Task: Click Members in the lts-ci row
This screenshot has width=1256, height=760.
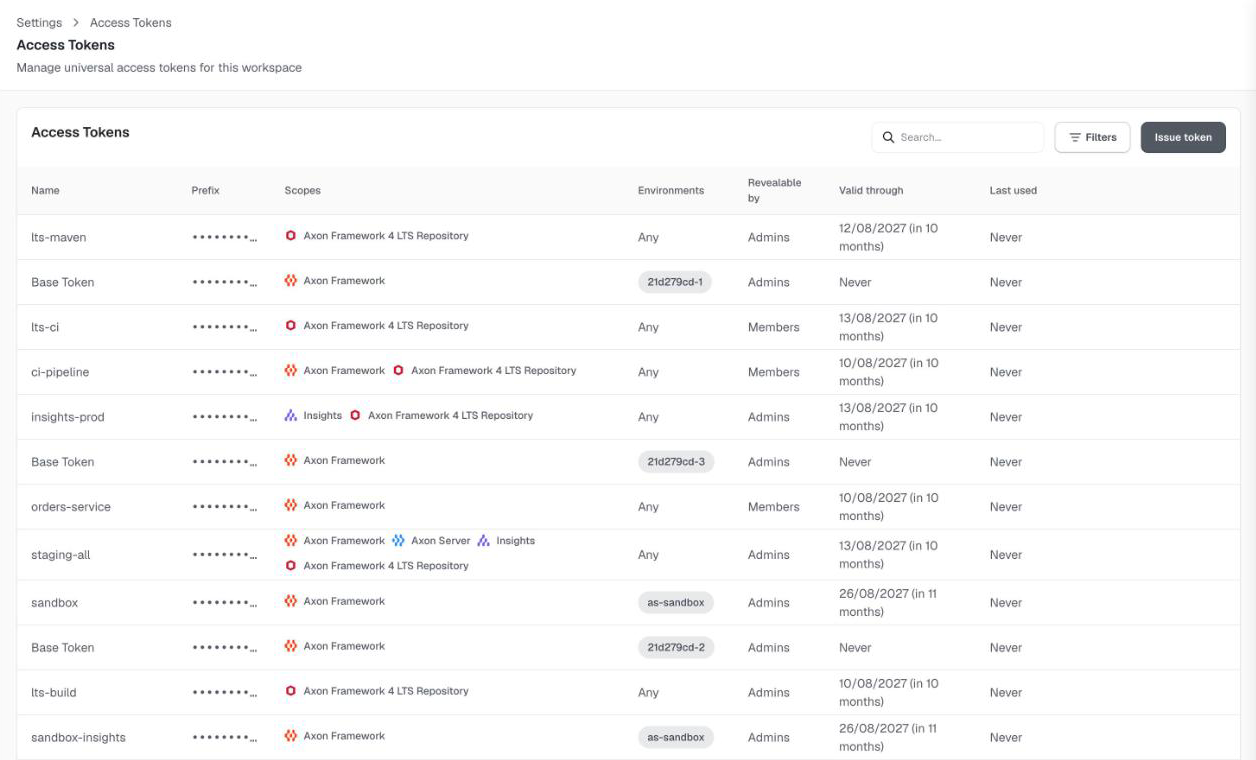Action: tap(773, 327)
